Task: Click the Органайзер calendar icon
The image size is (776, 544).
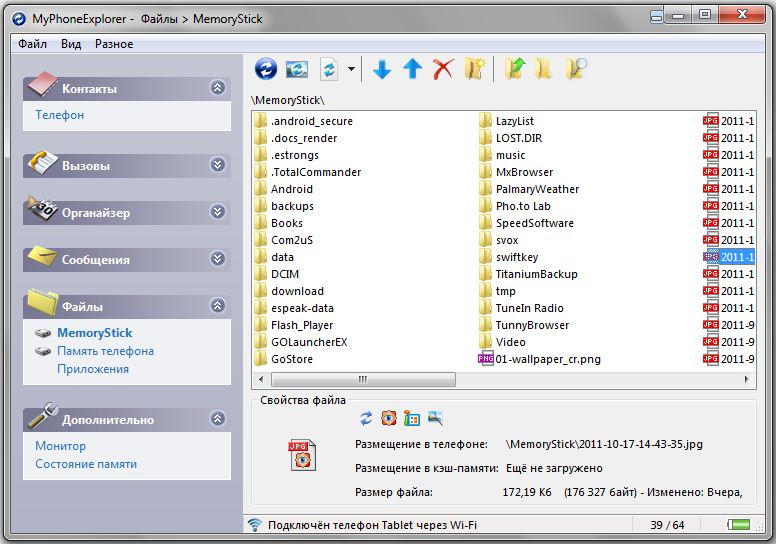Action: 43,209
